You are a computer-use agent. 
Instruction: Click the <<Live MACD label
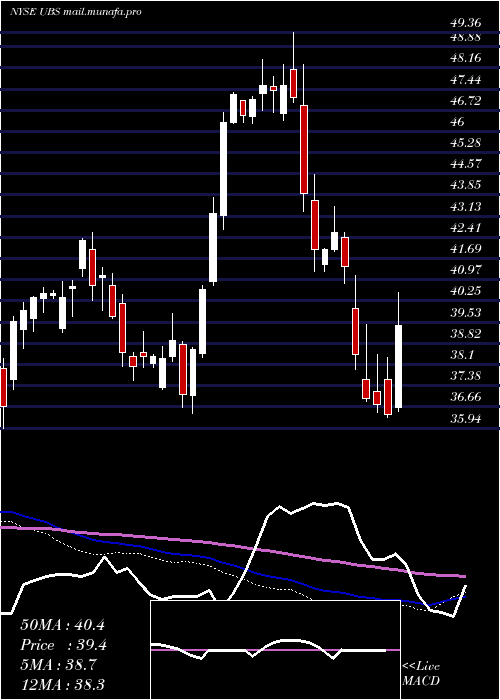(421, 674)
